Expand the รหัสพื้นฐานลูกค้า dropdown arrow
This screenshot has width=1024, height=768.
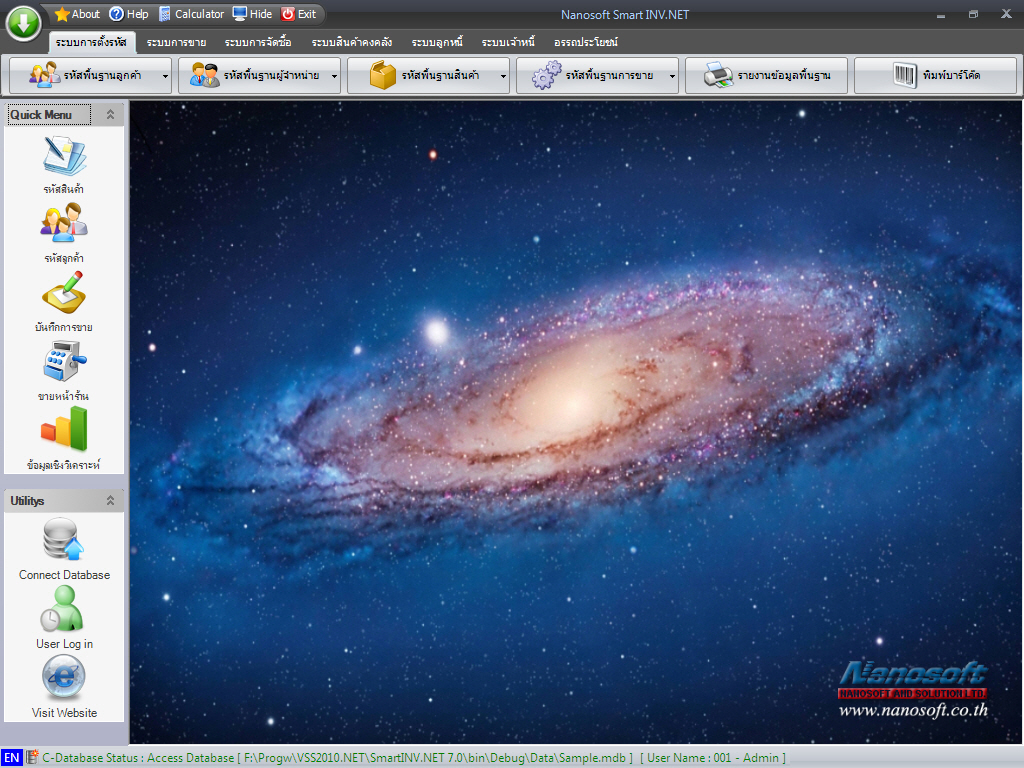coord(165,76)
